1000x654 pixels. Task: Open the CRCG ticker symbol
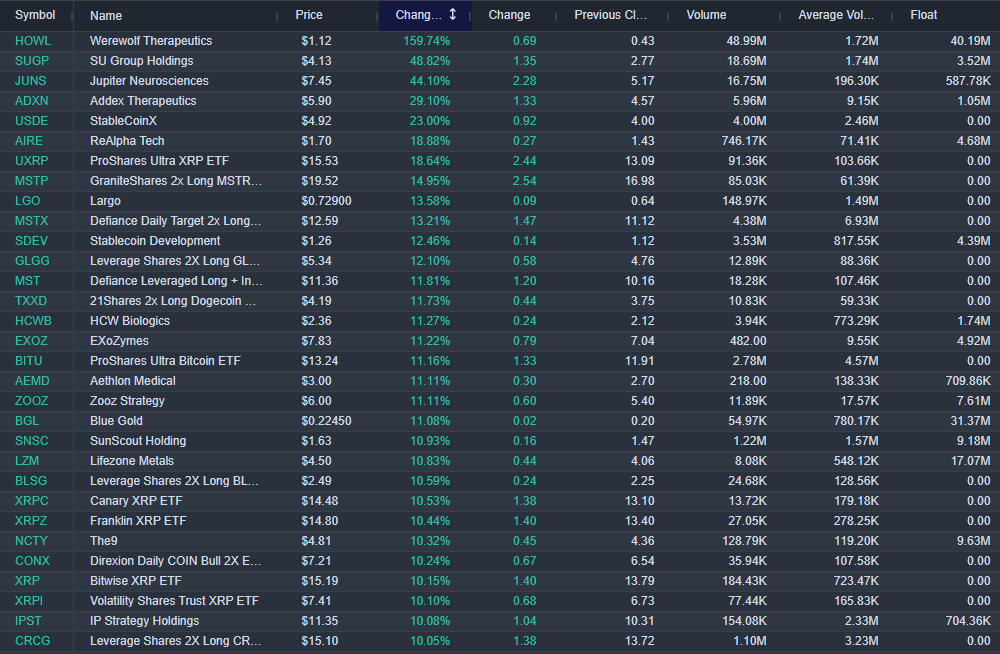33,641
